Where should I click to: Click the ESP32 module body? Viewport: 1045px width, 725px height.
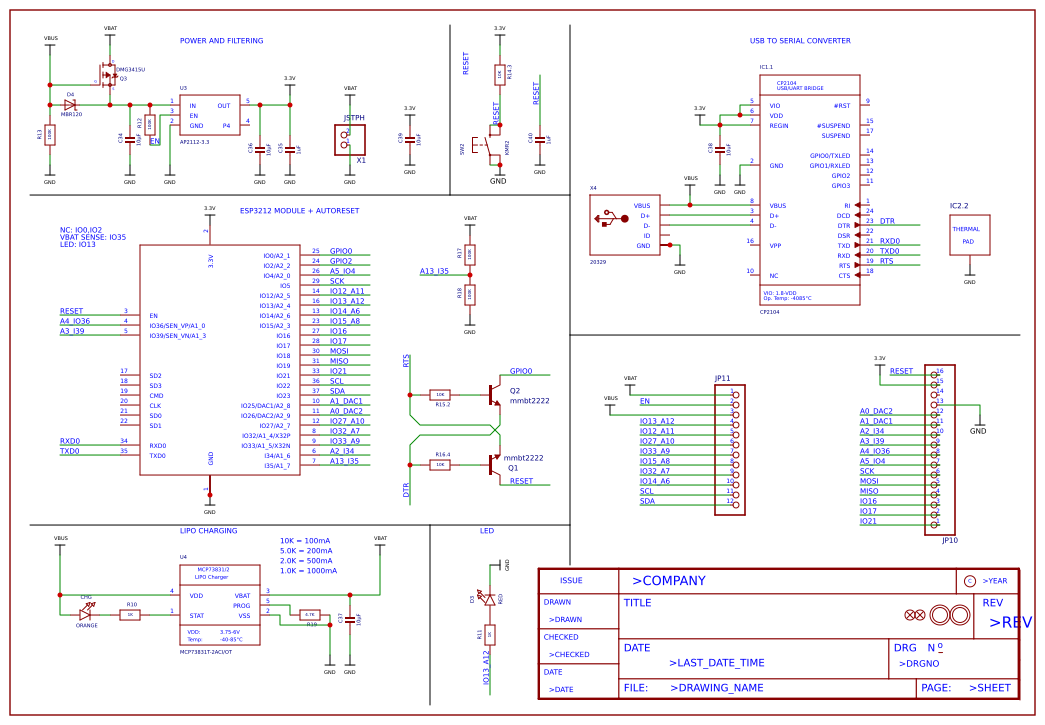tap(219, 360)
